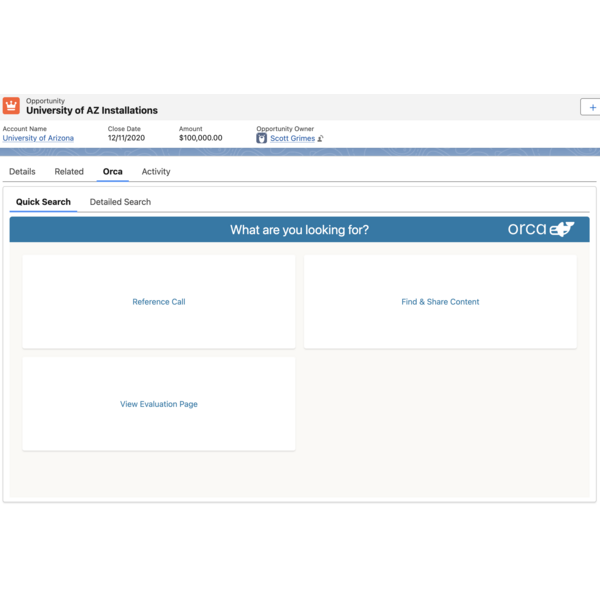Click the University of AZ Installations title
Screen dimensions: 600x600
click(92, 111)
